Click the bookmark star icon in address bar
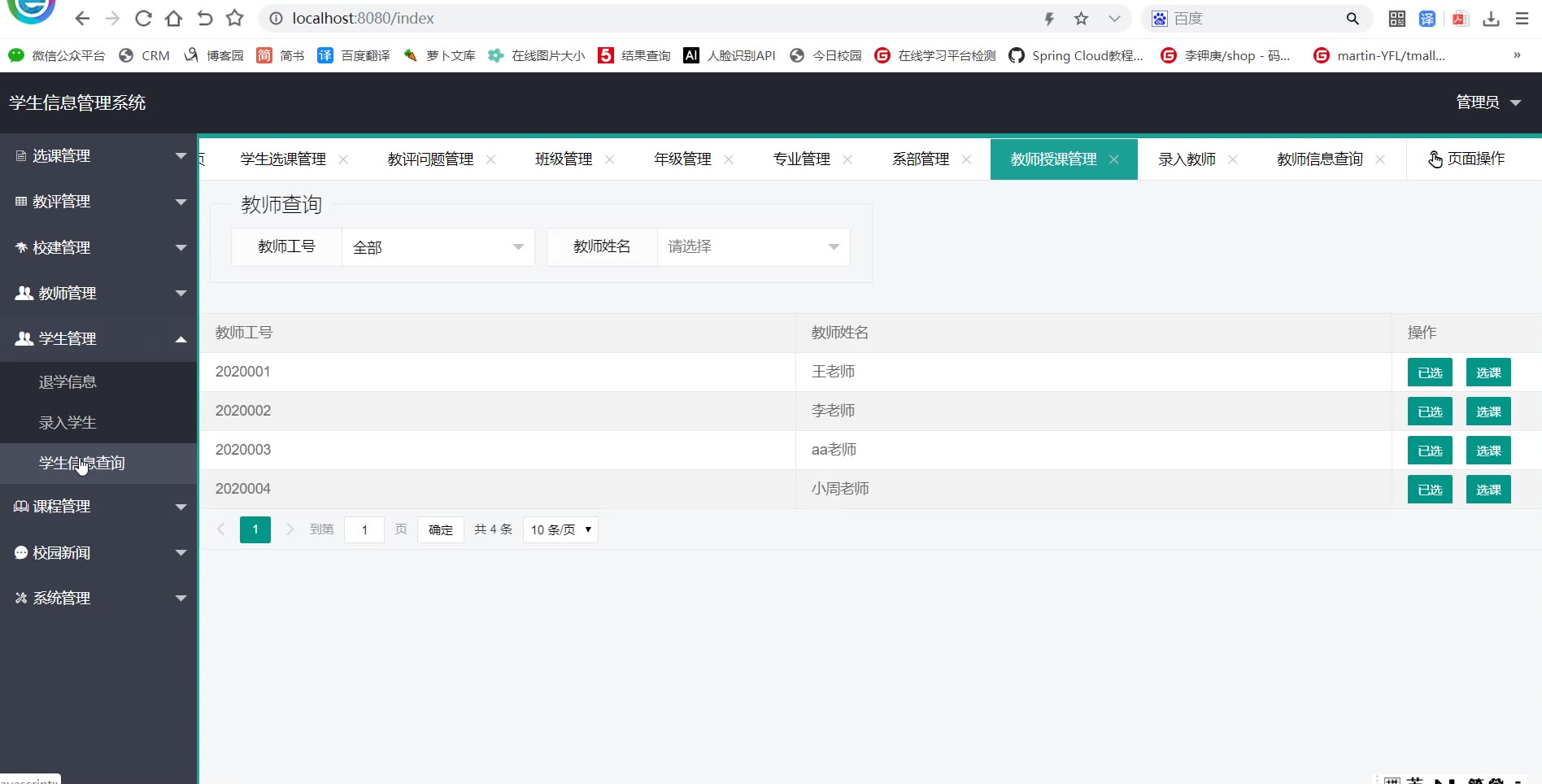The height and width of the screenshot is (784, 1542). coord(1081,18)
